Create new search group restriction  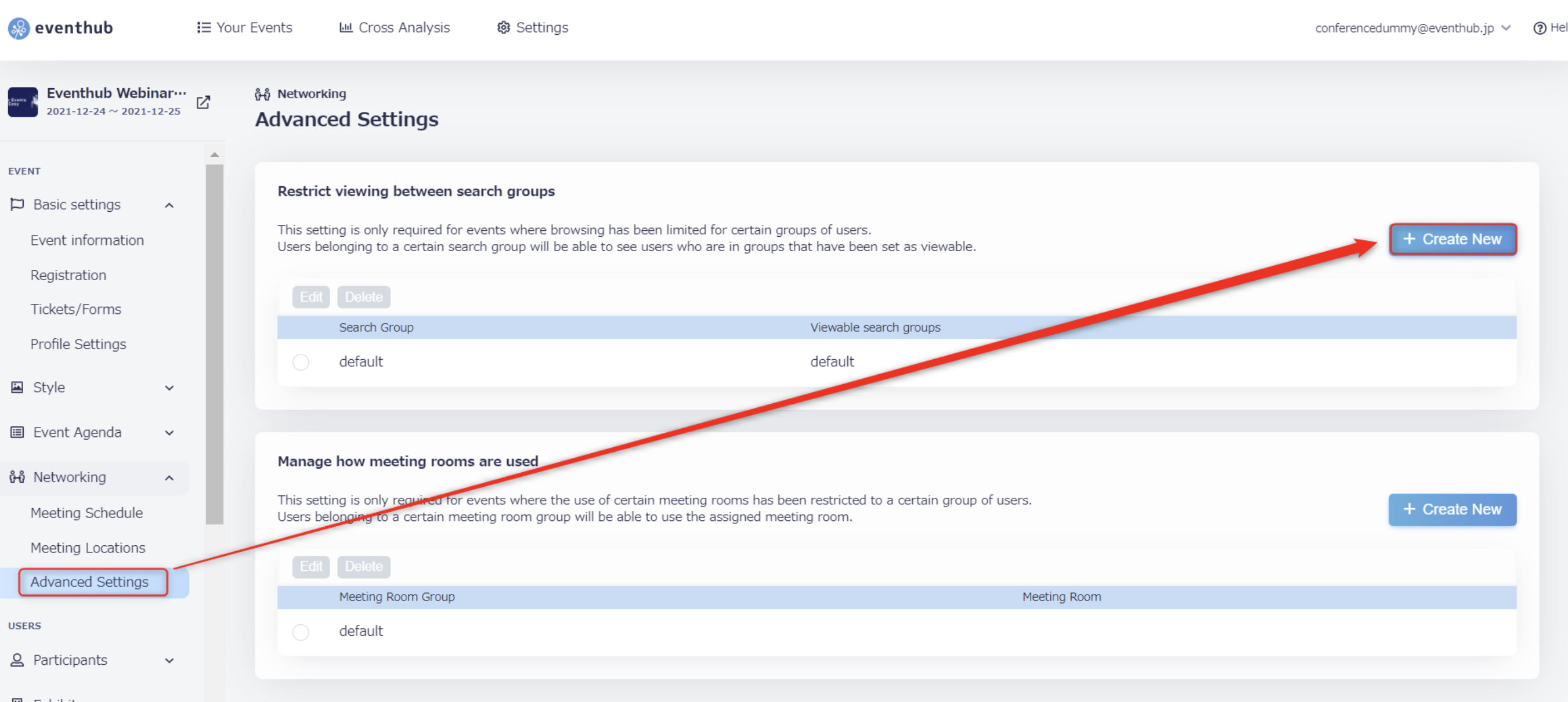tap(1453, 239)
